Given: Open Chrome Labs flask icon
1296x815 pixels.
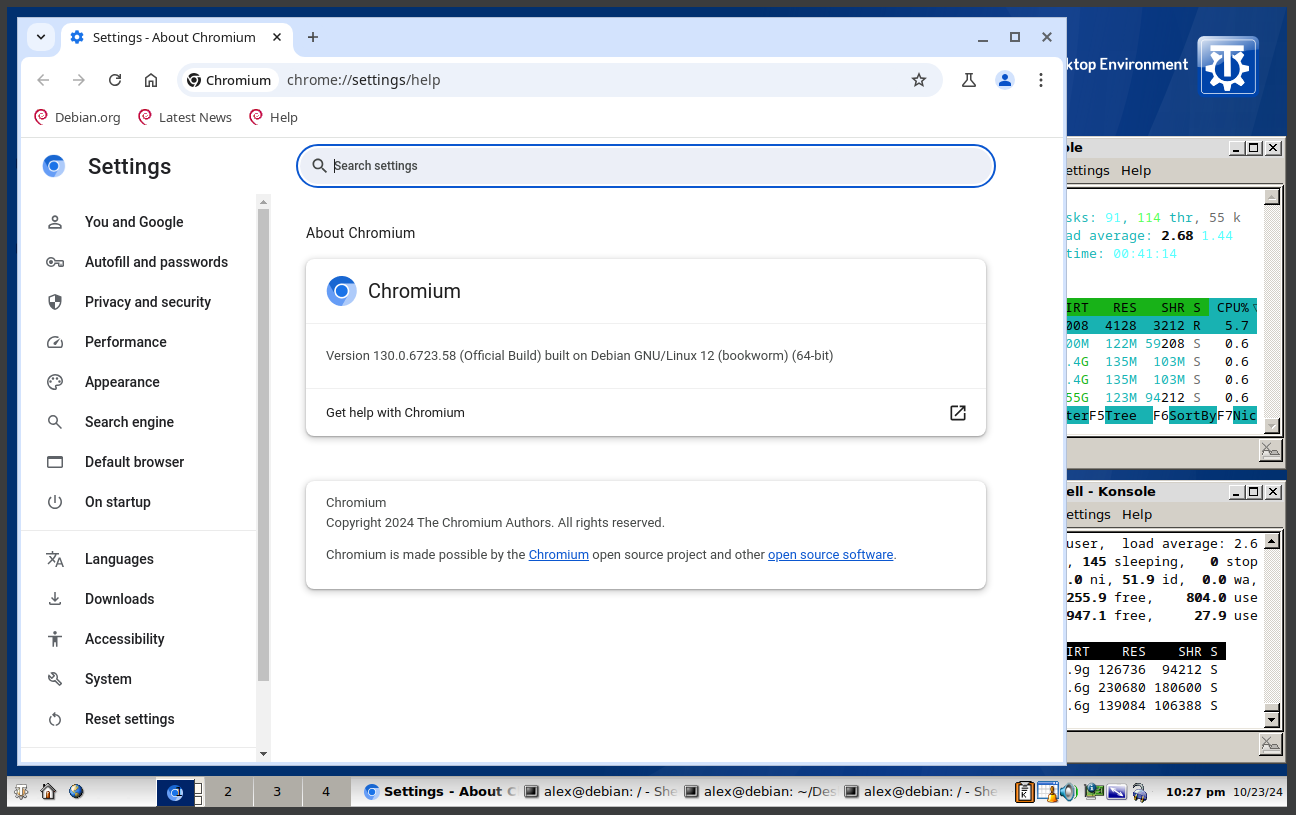Looking at the screenshot, I should [968, 80].
